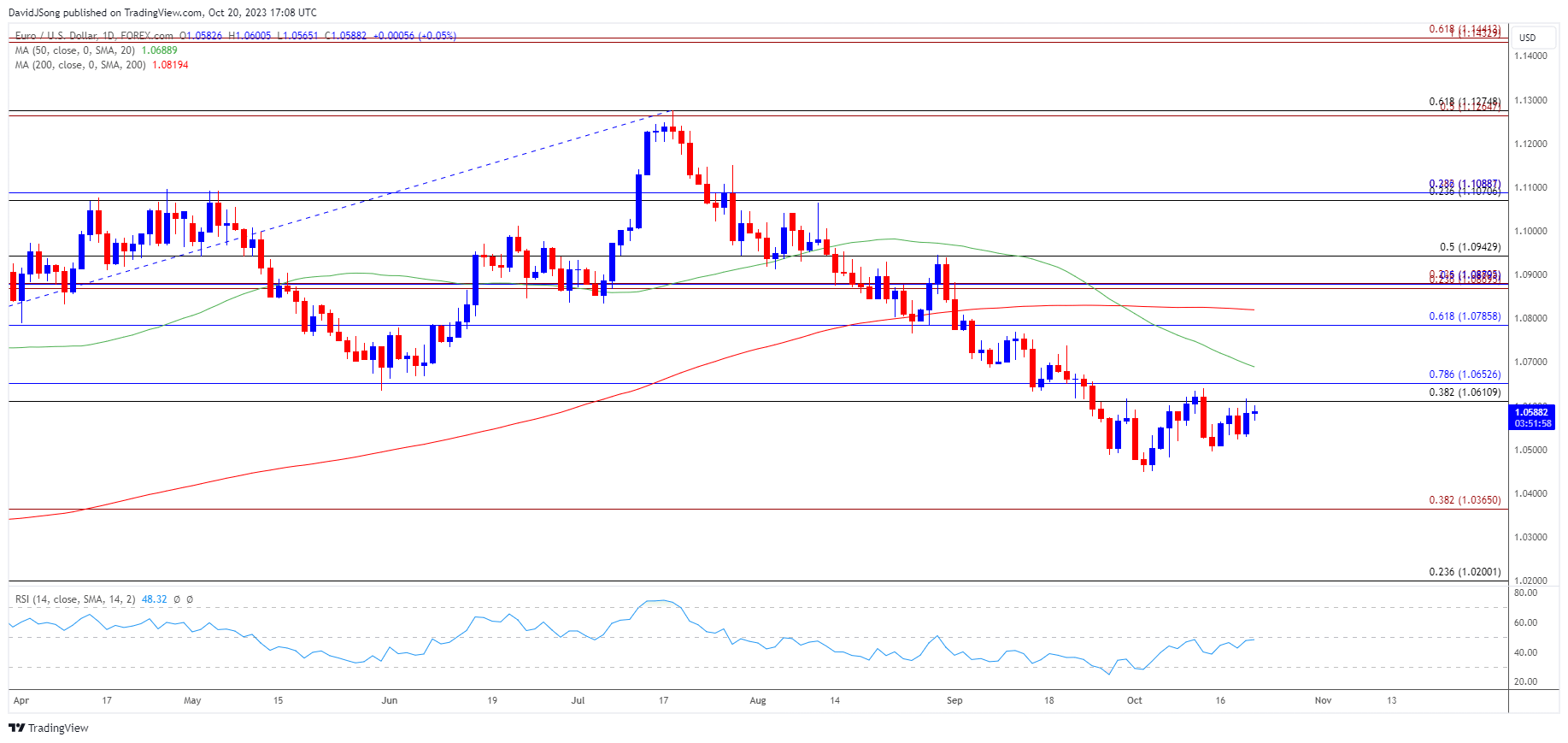Click the 1.10000 price axis label
Screen dimensions: 1568x743
(x=1530, y=231)
